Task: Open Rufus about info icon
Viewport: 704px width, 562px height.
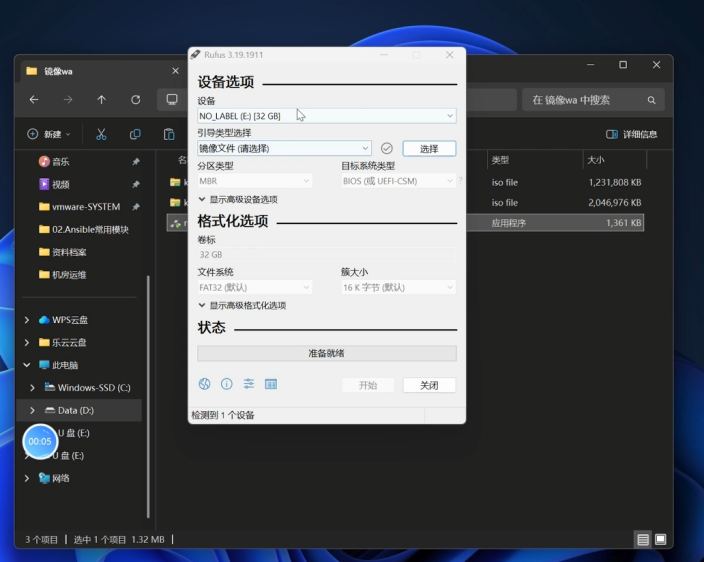Action: pyautogui.click(x=227, y=384)
